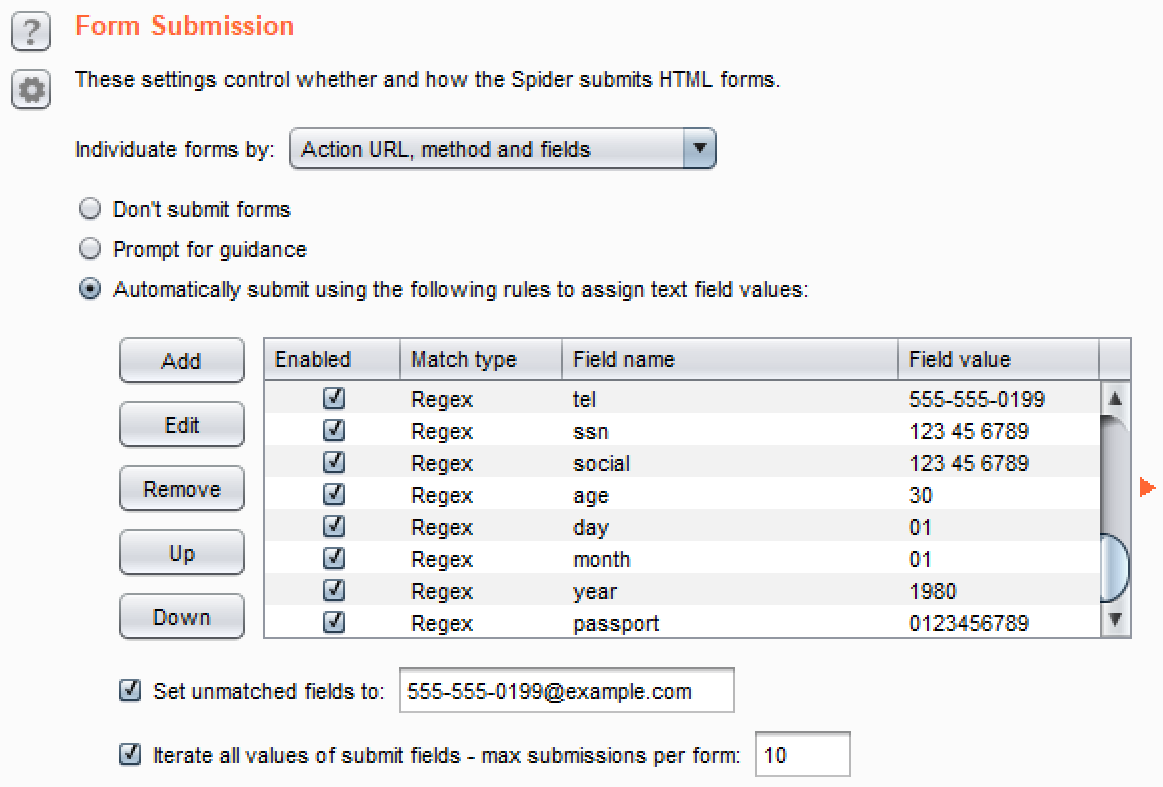1163x787 pixels.
Task: Open the Individuate forms by dropdown
Action: click(x=502, y=150)
